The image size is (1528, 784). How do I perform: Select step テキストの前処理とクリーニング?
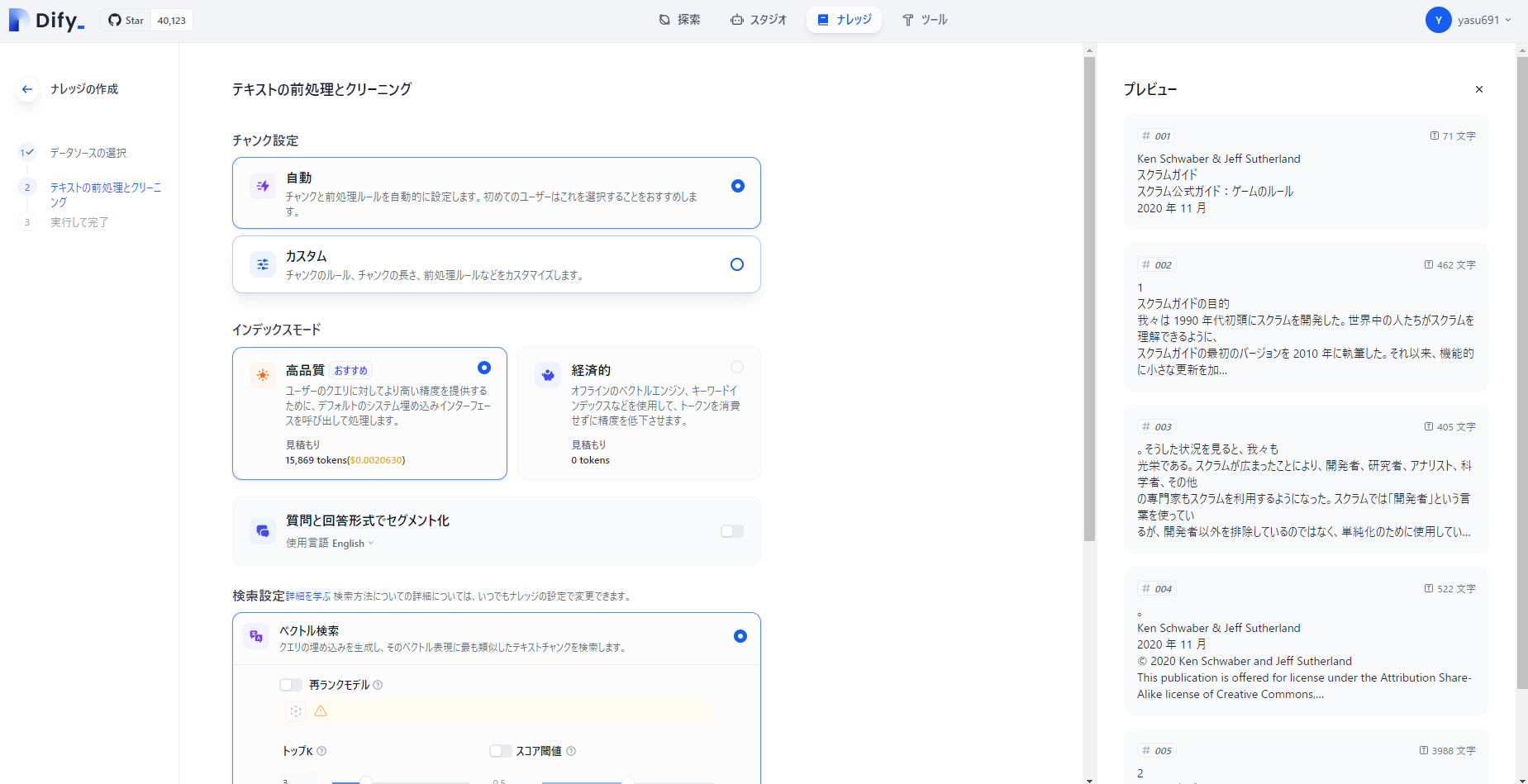coord(106,194)
